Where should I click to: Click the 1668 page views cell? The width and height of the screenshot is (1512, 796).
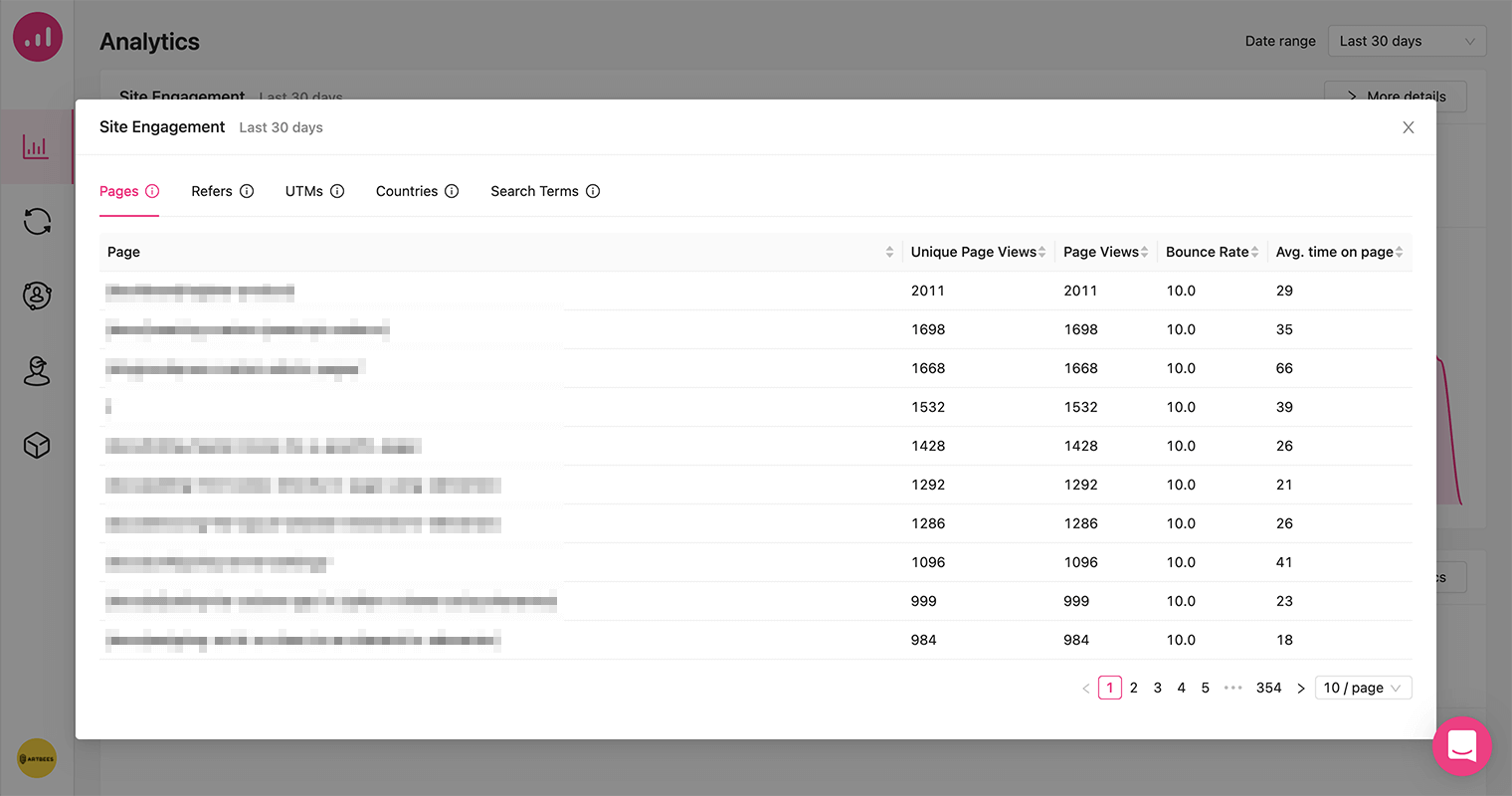click(1080, 368)
